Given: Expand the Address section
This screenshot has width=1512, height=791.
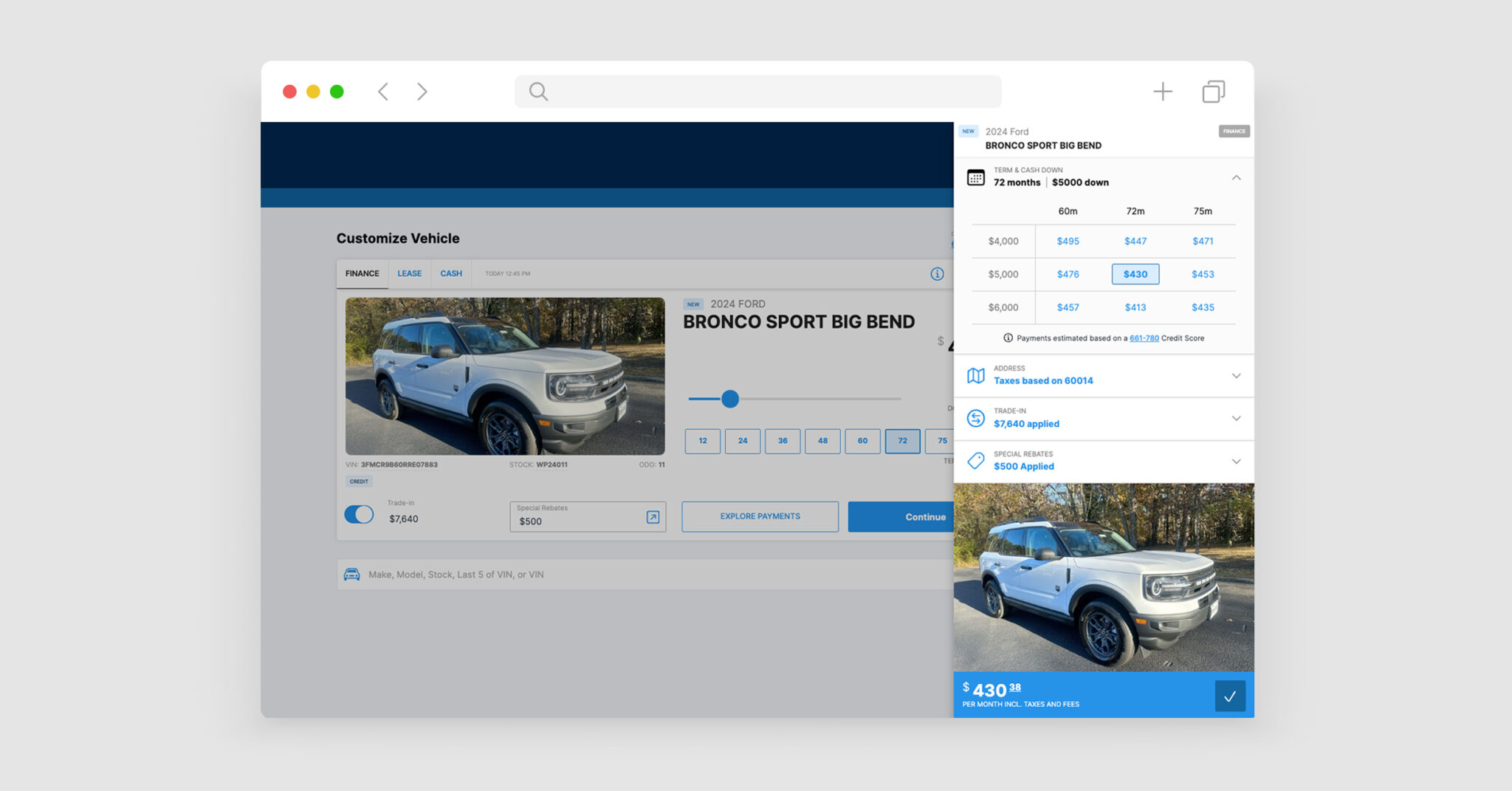Looking at the screenshot, I should tap(1237, 375).
